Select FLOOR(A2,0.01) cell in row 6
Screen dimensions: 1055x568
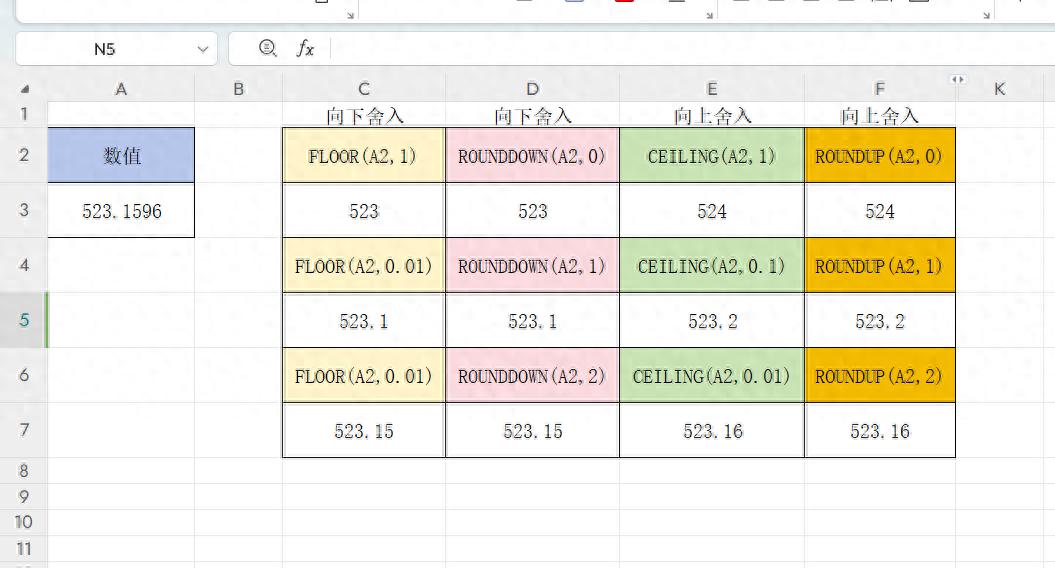(x=364, y=375)
